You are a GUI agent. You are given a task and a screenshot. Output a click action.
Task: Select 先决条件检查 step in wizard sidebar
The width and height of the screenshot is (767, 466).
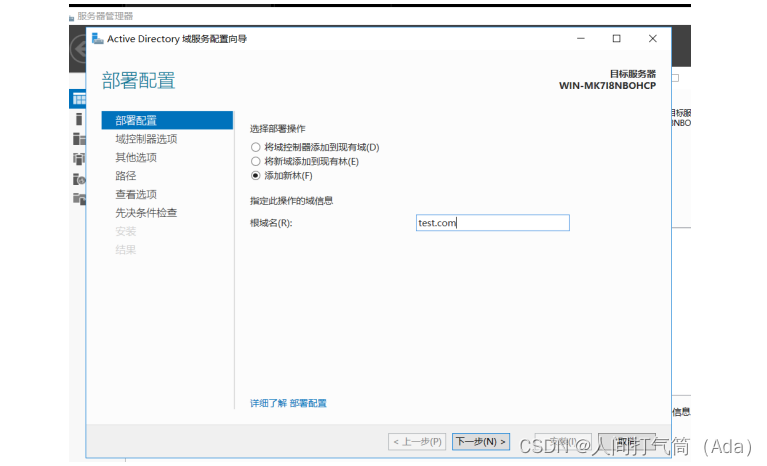click(146, 213)
